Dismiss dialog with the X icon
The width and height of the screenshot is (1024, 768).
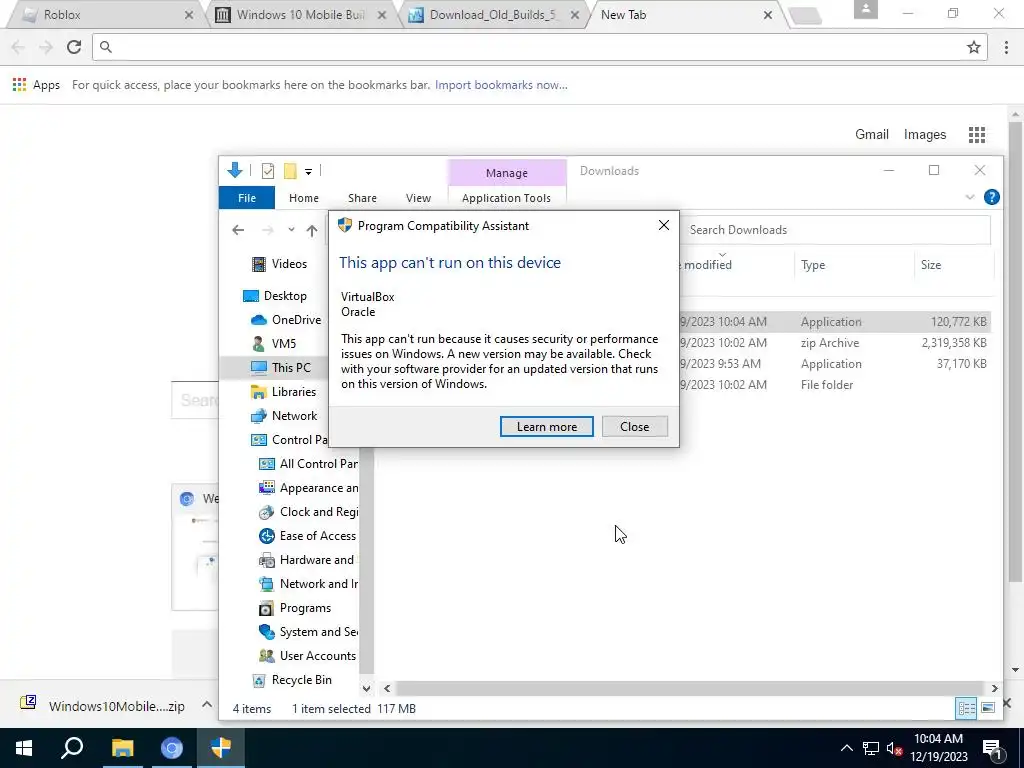point(664,225)
